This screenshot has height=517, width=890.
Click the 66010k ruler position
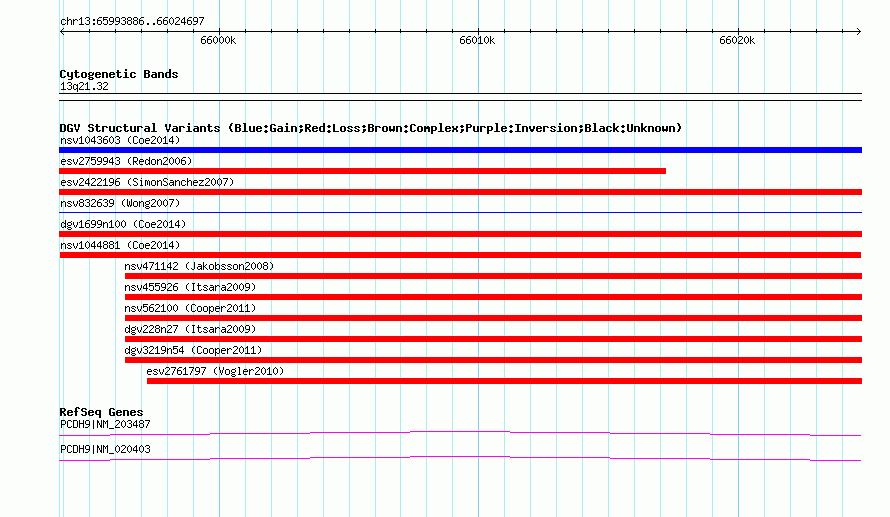coord(477,40)
